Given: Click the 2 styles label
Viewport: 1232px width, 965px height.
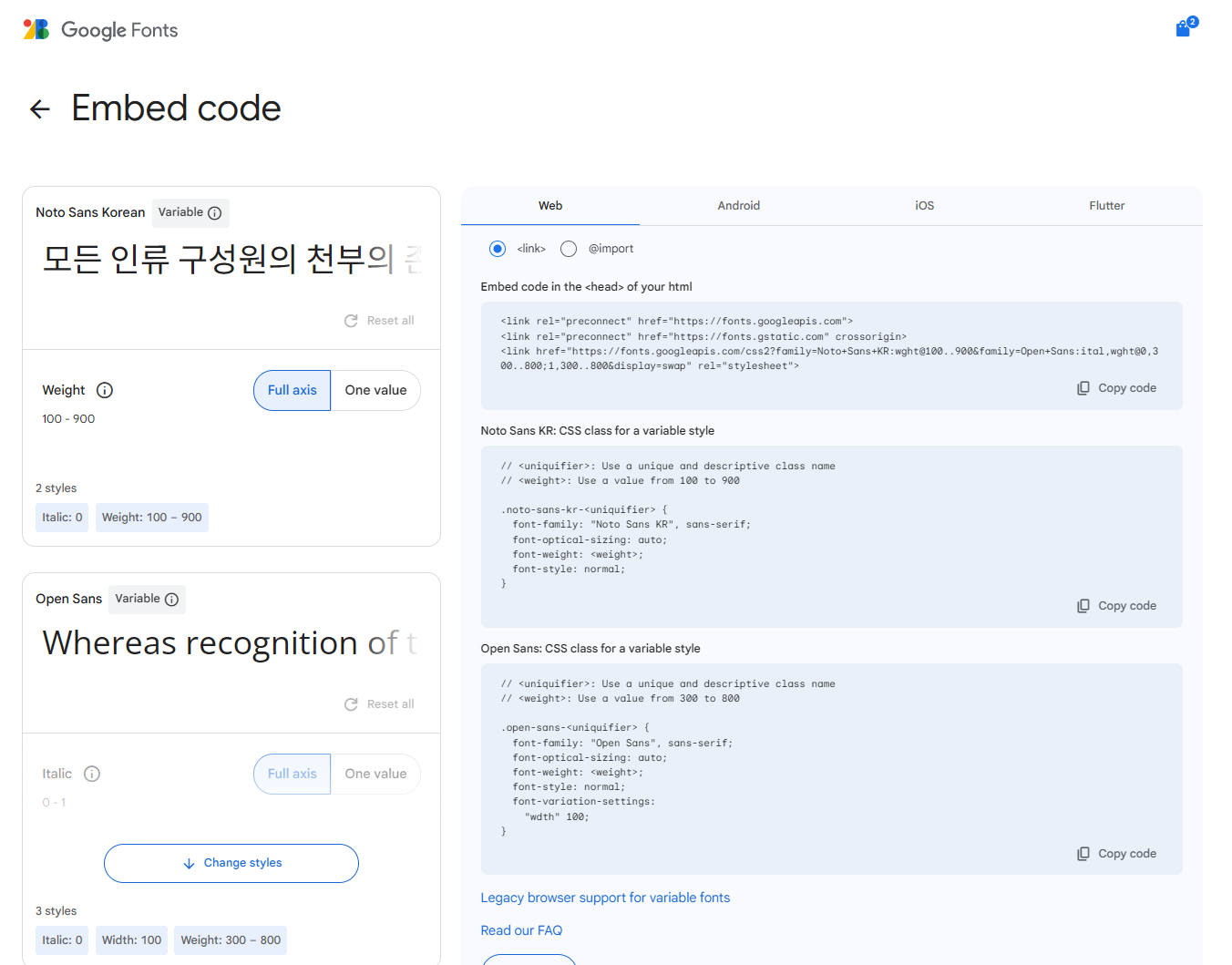Looking at the screenshot, I should [56, 488].
